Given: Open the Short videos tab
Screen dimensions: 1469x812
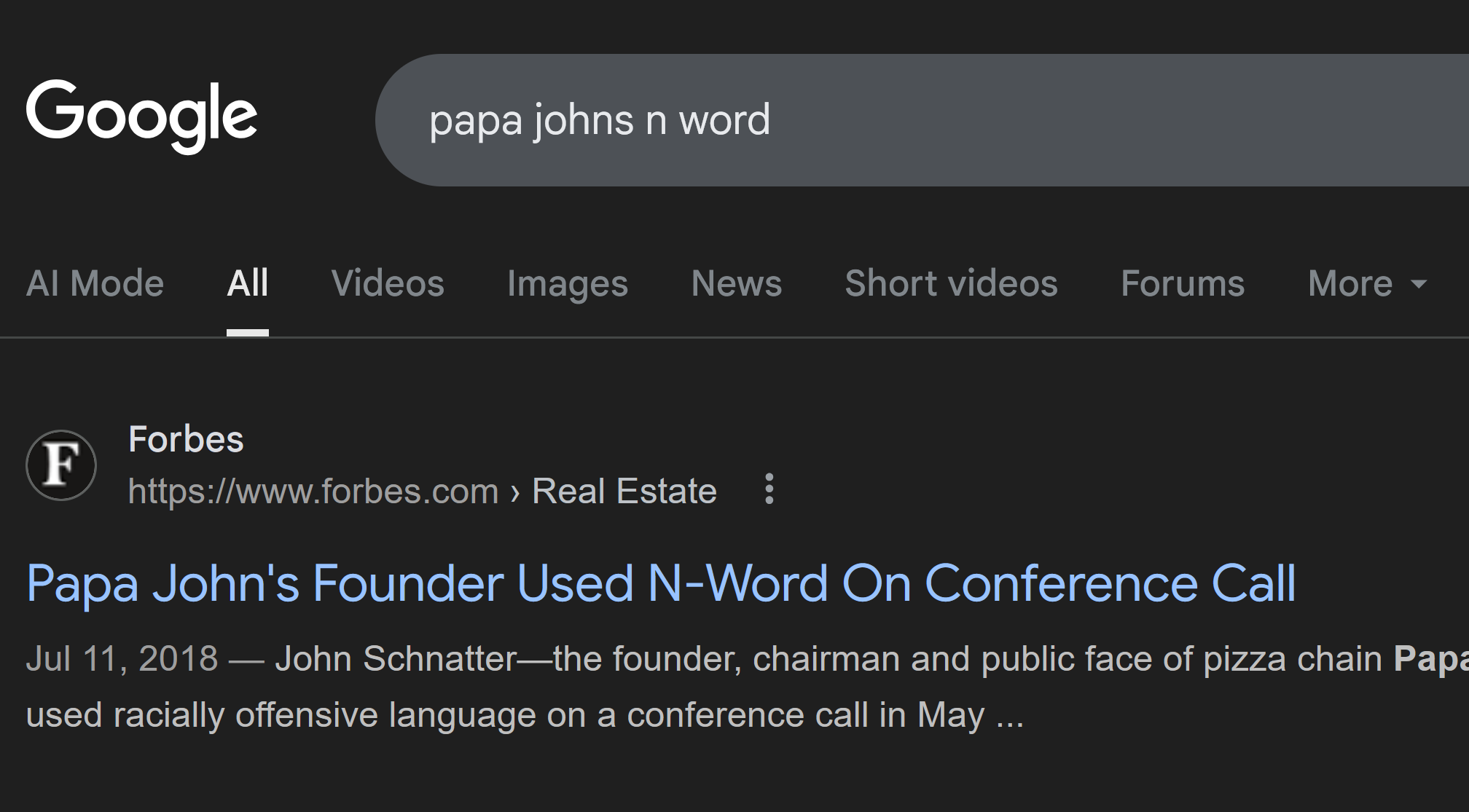Looking at the screenshot, I should 951,283.
